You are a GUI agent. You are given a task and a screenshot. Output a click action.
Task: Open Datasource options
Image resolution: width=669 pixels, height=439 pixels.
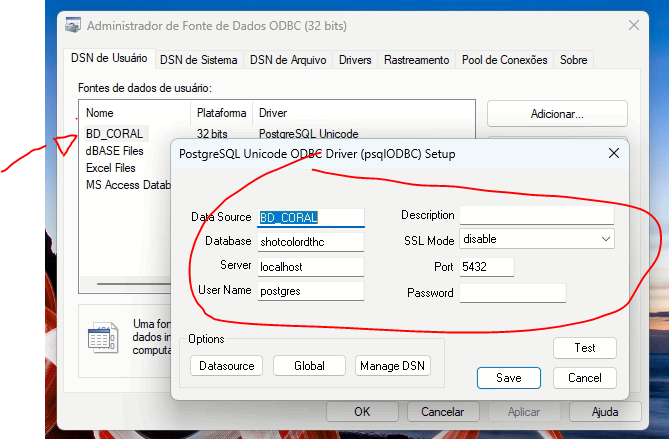click(x=227, y=366)
